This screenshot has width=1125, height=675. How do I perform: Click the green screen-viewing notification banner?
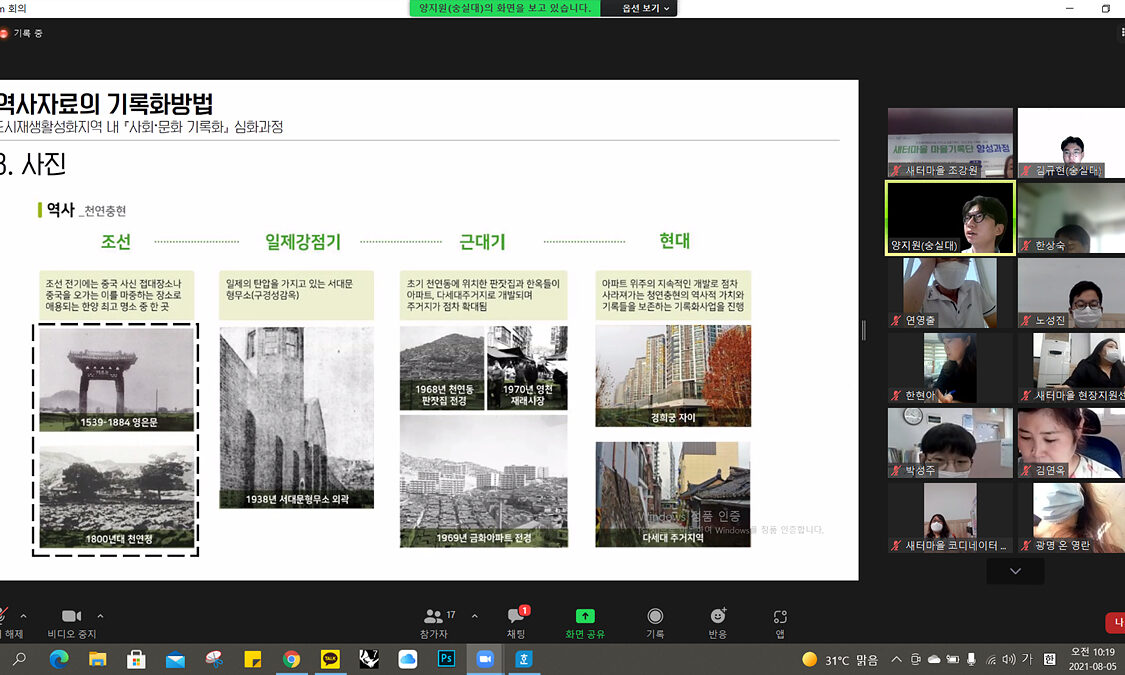point(504,8)
